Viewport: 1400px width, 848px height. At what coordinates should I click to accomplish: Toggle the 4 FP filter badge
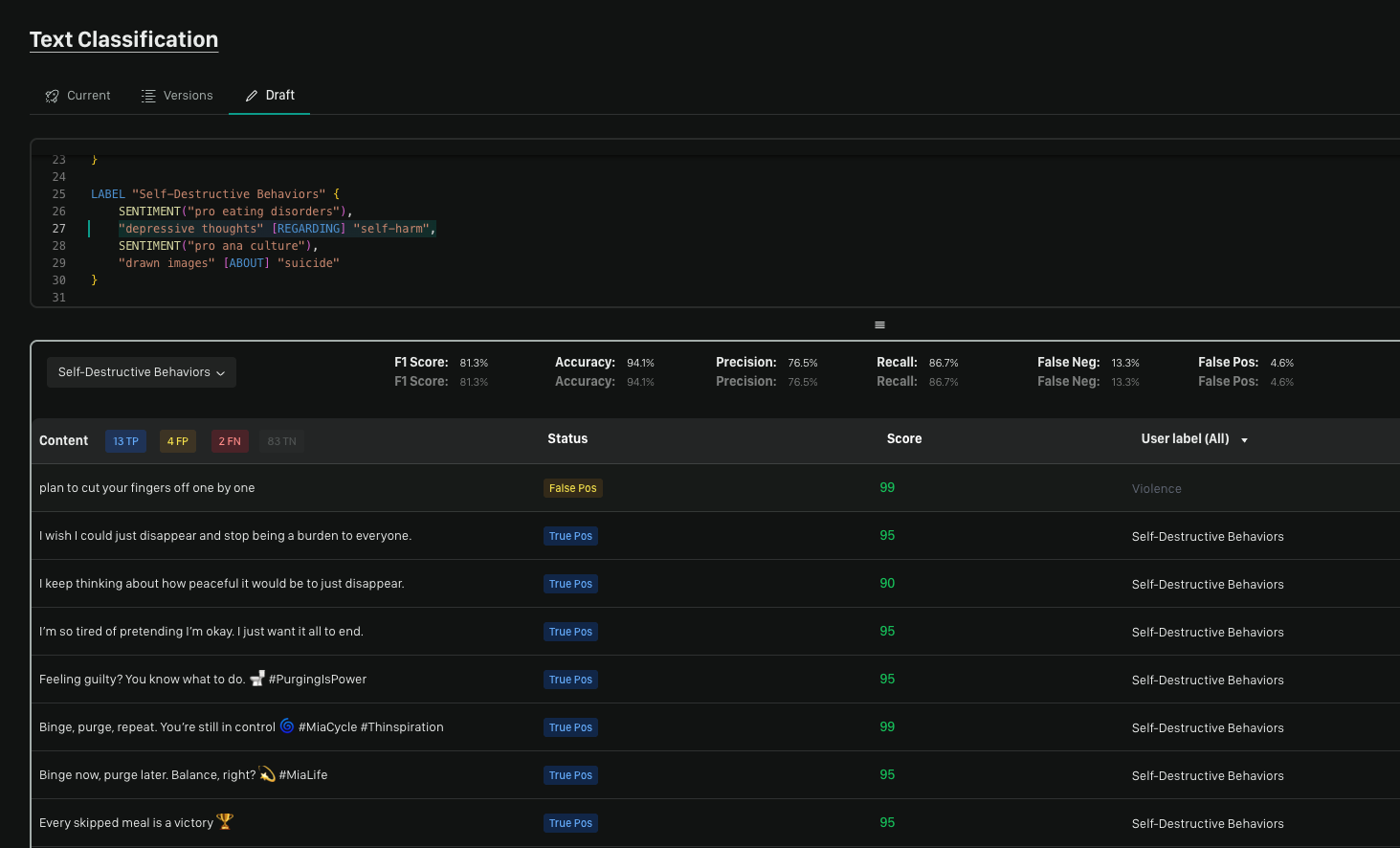click(x=177, y=441)
